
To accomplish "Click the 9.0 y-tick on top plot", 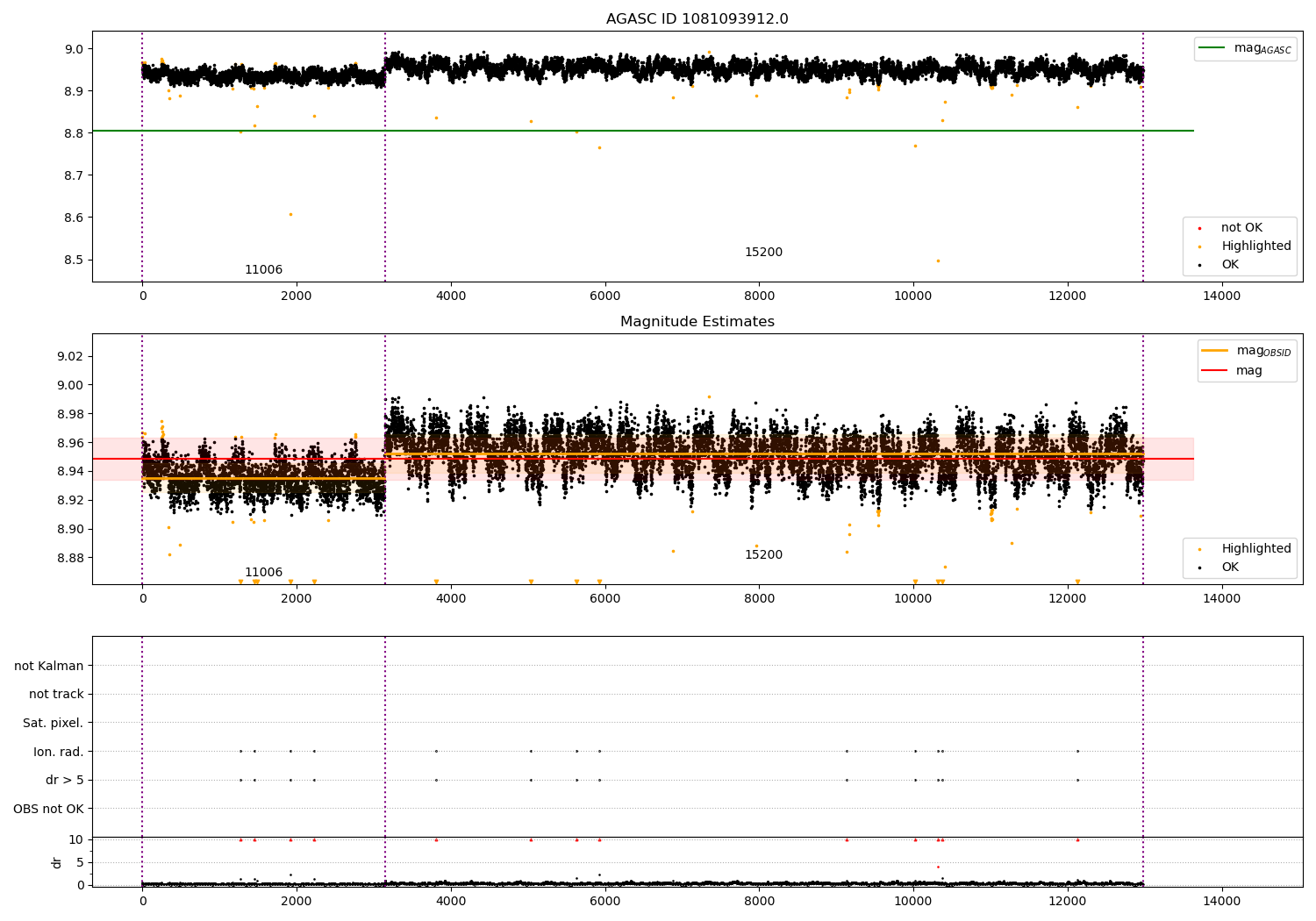I will [x=75, y=49].
